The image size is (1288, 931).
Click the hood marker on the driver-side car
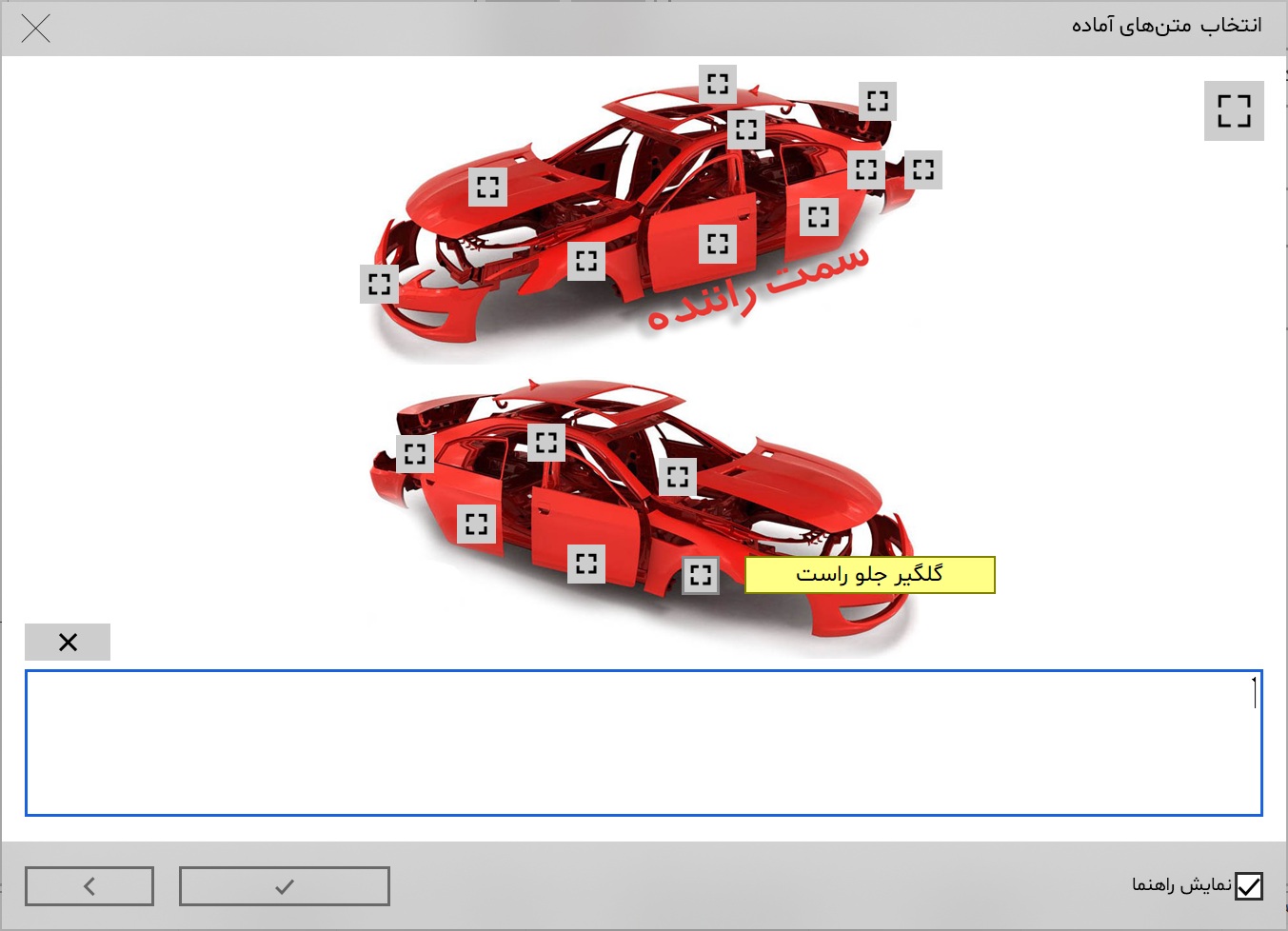[x=487, y=187]
